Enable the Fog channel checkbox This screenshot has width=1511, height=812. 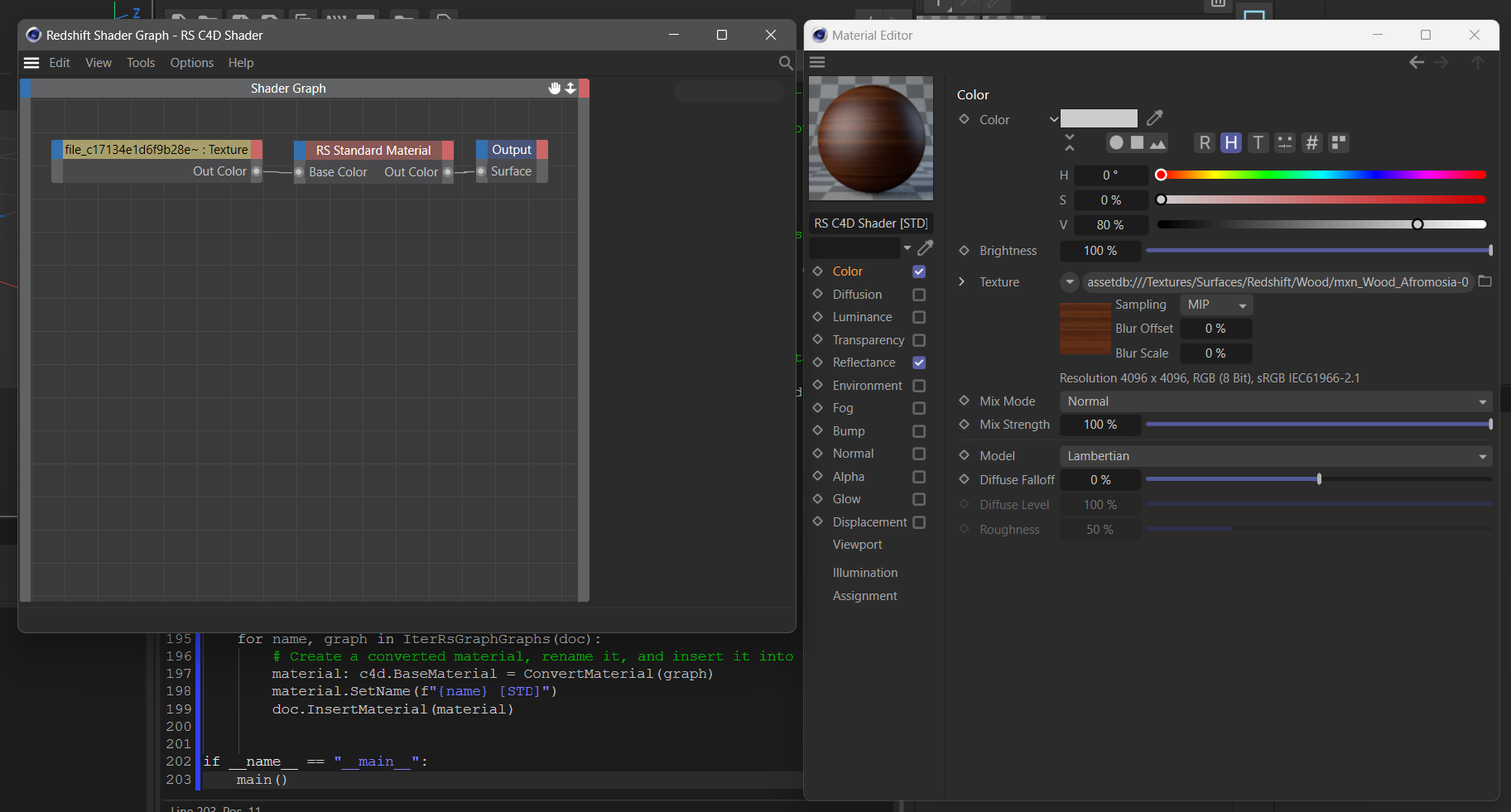point(919,408)
